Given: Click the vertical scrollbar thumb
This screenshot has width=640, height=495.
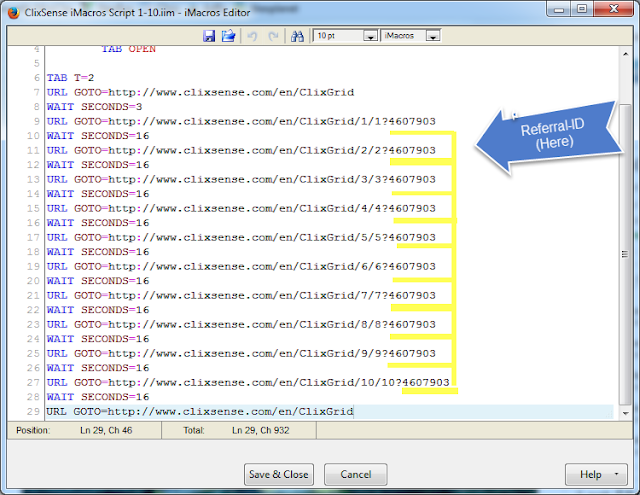Looking at the screenshot, I should 625,254.
